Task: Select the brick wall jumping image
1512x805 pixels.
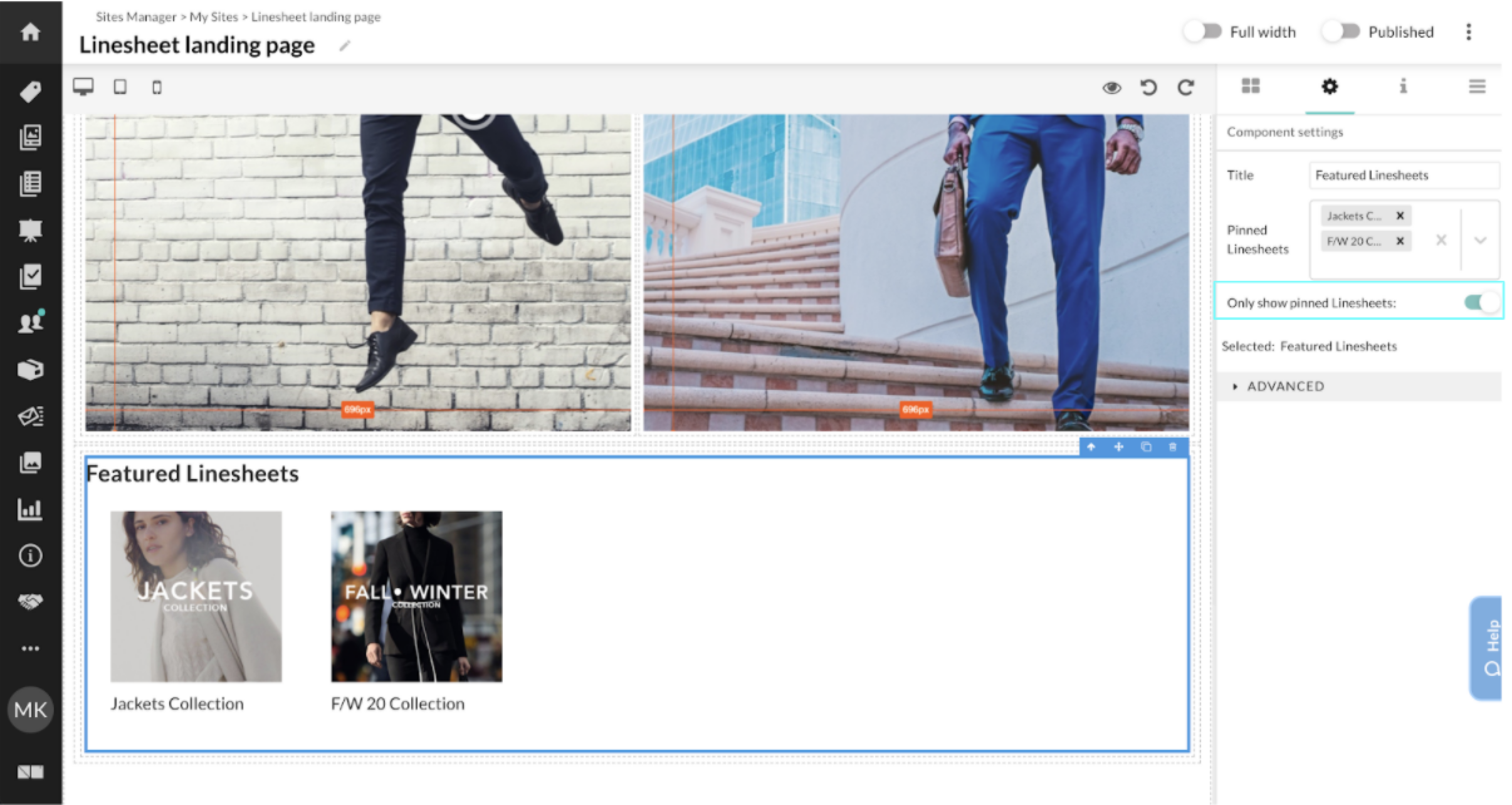Action: click(x=358, y=272)
